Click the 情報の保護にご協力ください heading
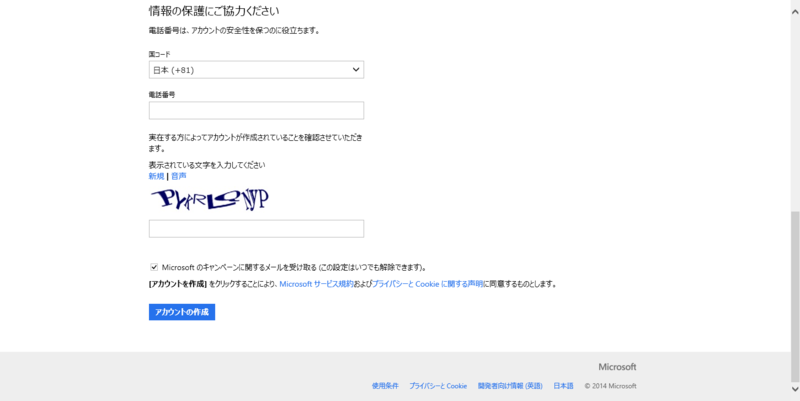The height and width of the screenshot is (401, 800). pyautogui.click(x=214, y=11)
